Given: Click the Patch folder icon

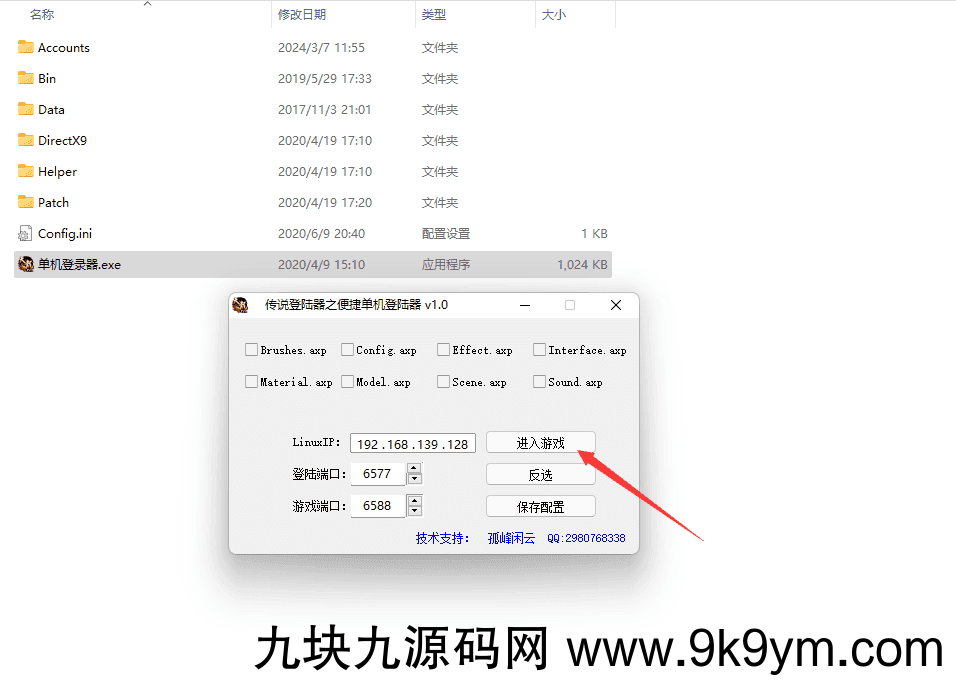Looking at the screenshot, I should [26, 202].
